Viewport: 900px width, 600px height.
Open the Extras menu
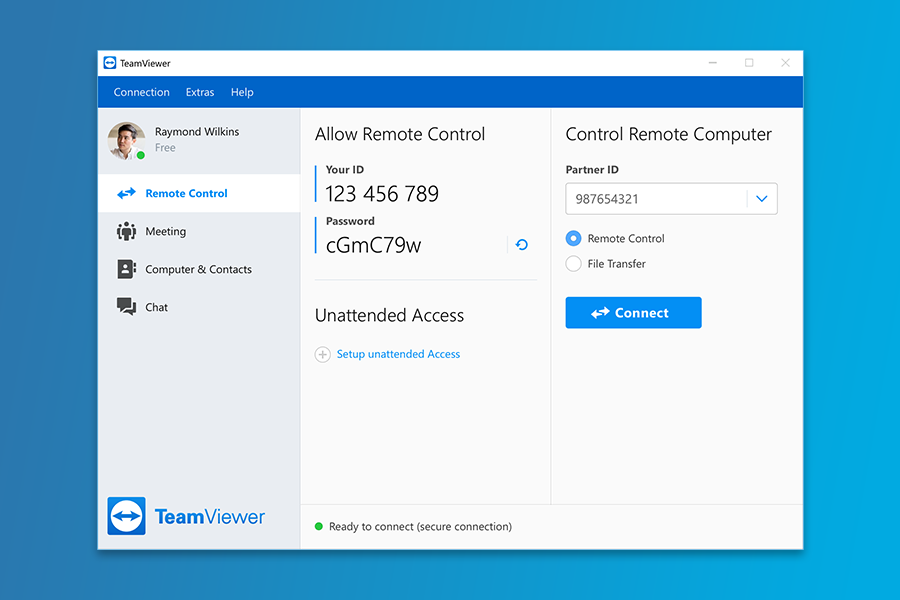[x=199, y=92]
